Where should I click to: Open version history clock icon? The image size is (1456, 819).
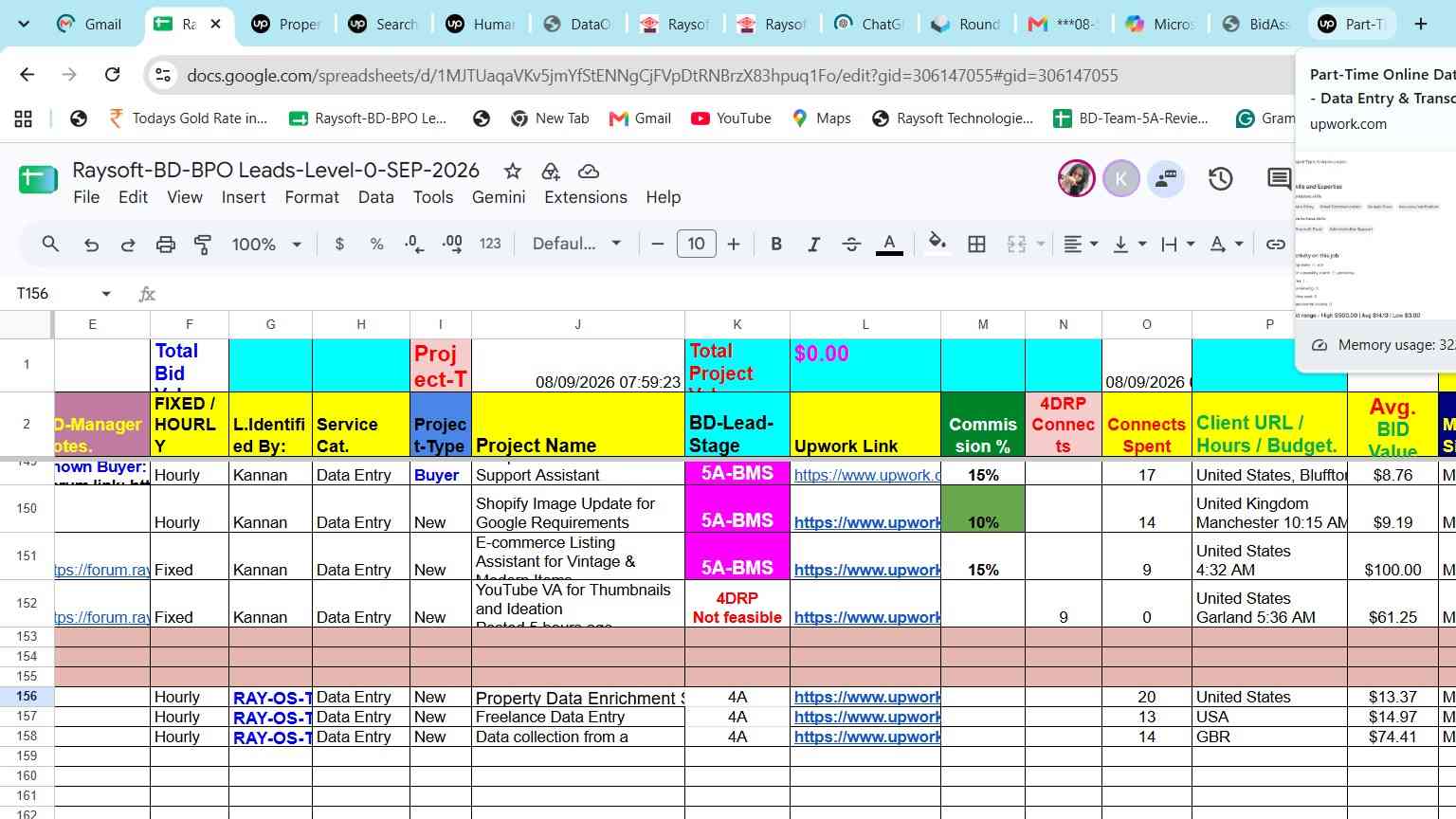[1220, 178]
